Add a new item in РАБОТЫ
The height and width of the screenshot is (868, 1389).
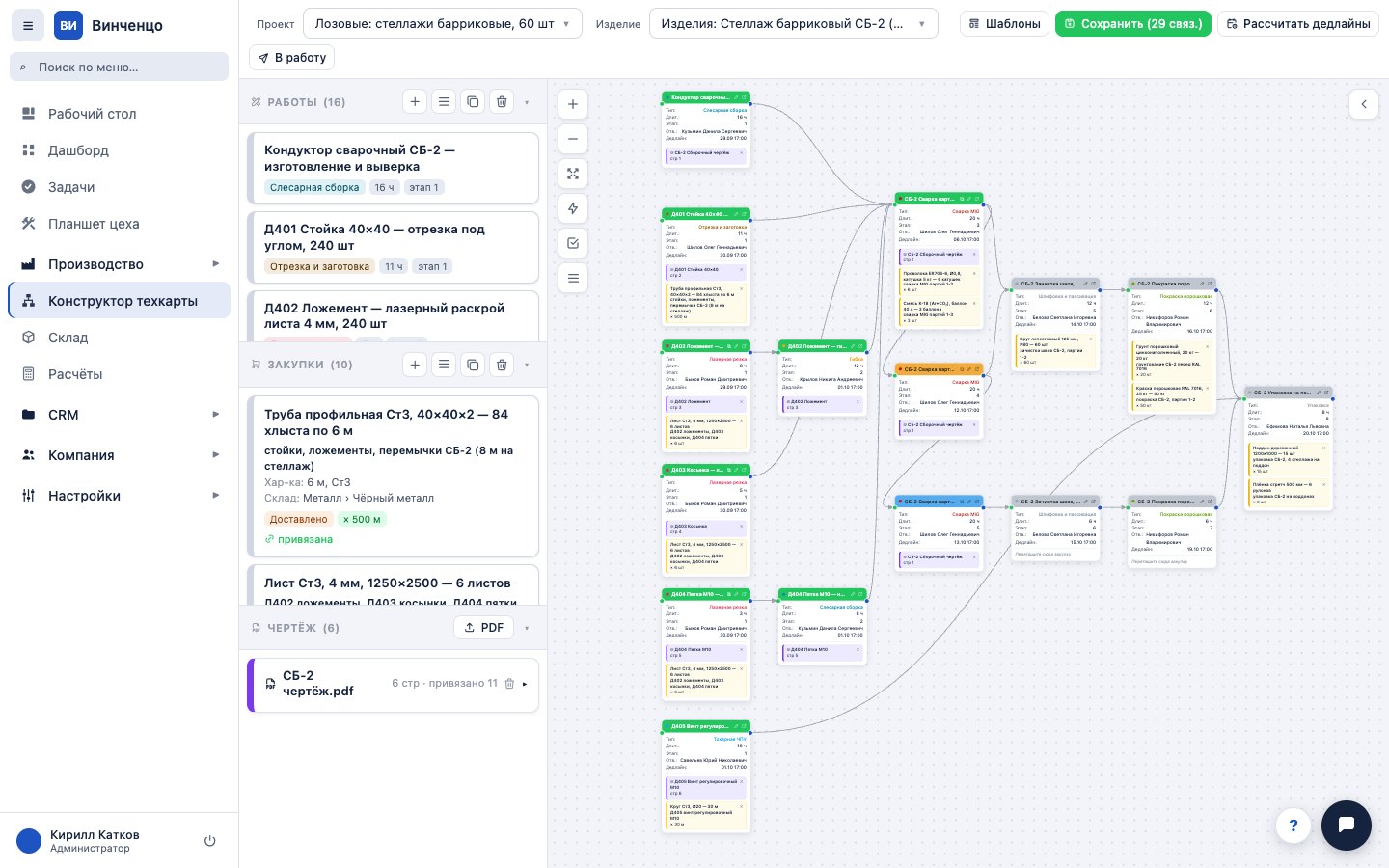[415, 101]
